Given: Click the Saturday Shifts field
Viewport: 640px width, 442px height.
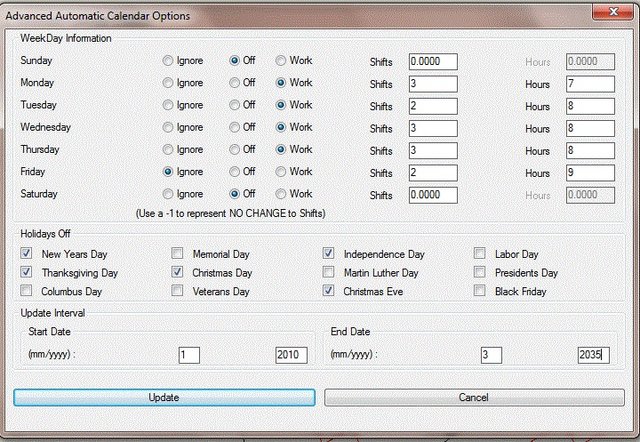Looking at the screenshot, I should pos(433,195).
